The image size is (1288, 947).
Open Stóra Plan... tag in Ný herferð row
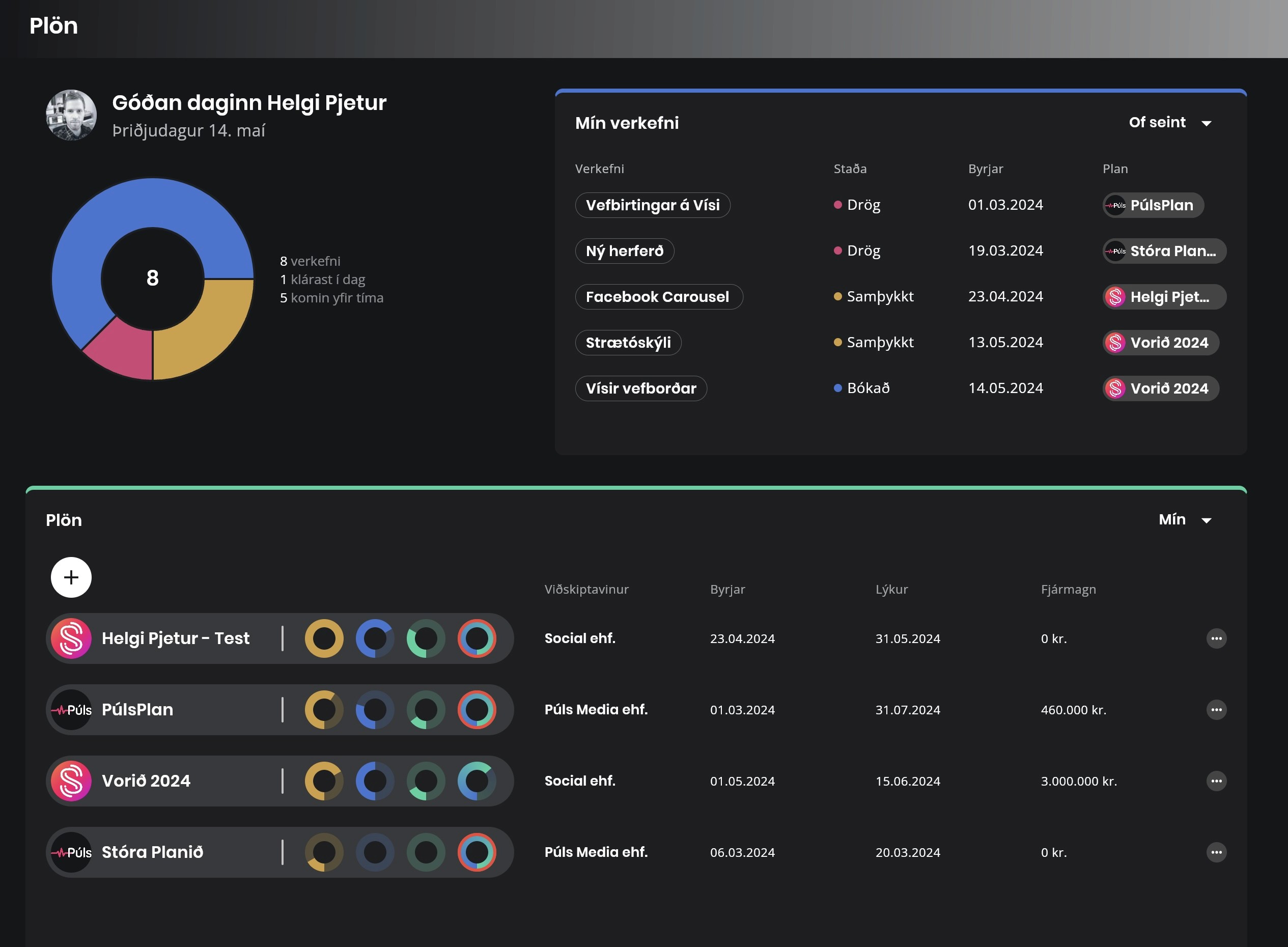(x=1164, y=251)
